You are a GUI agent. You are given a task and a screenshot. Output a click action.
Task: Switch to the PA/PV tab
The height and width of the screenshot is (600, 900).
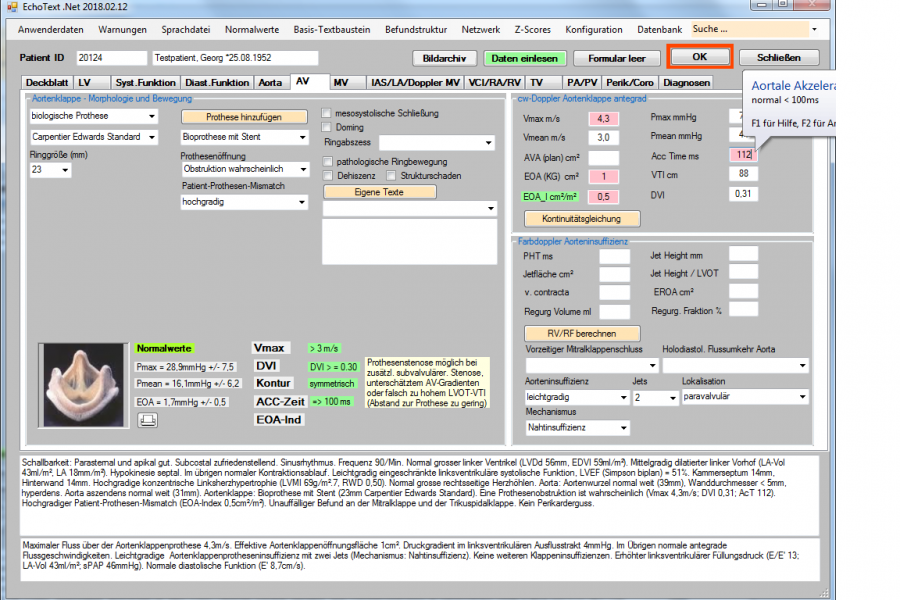[x=582, y=83]
